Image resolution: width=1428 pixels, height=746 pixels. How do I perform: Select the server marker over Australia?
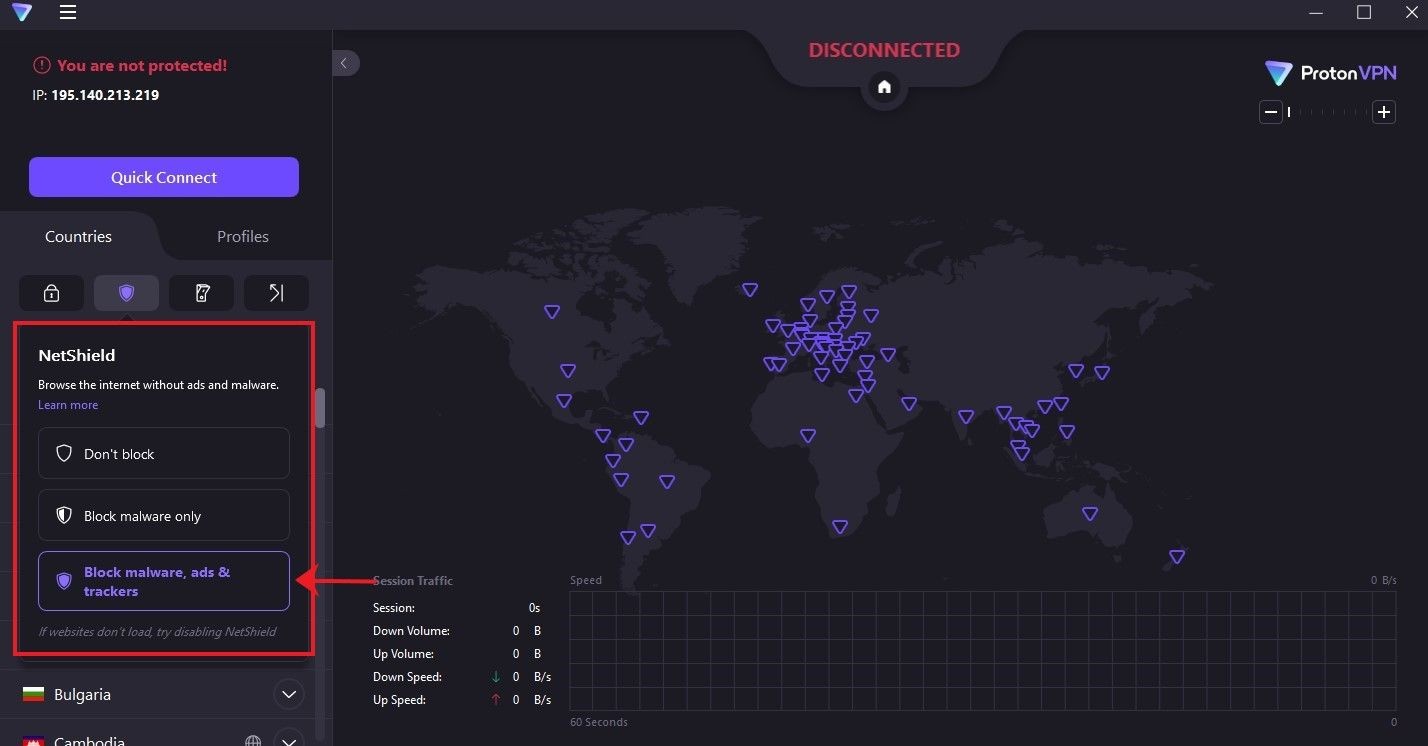click(1090, 514)
